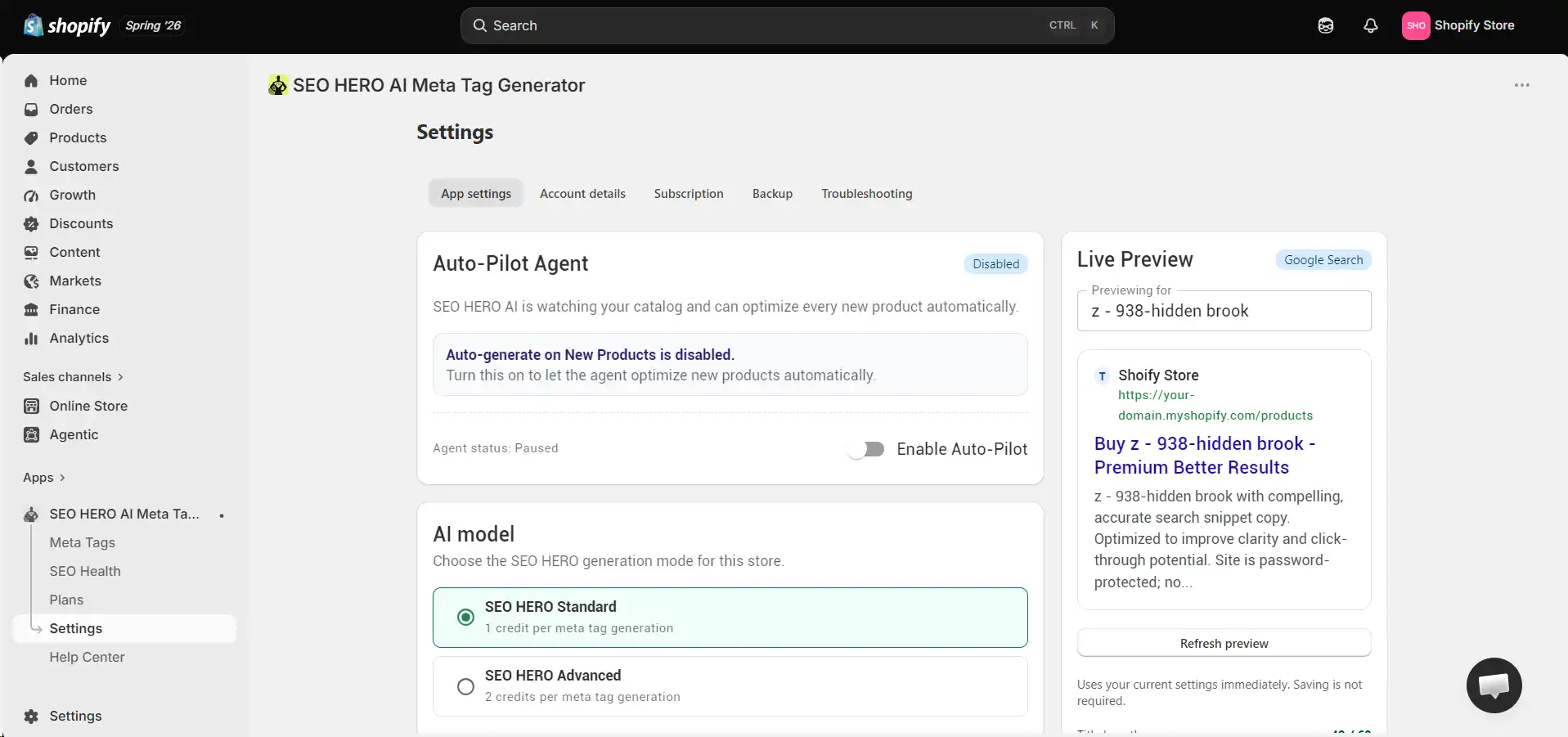
Task: Click the Spring '26 edition badge
Action: [x=153, y=25]
